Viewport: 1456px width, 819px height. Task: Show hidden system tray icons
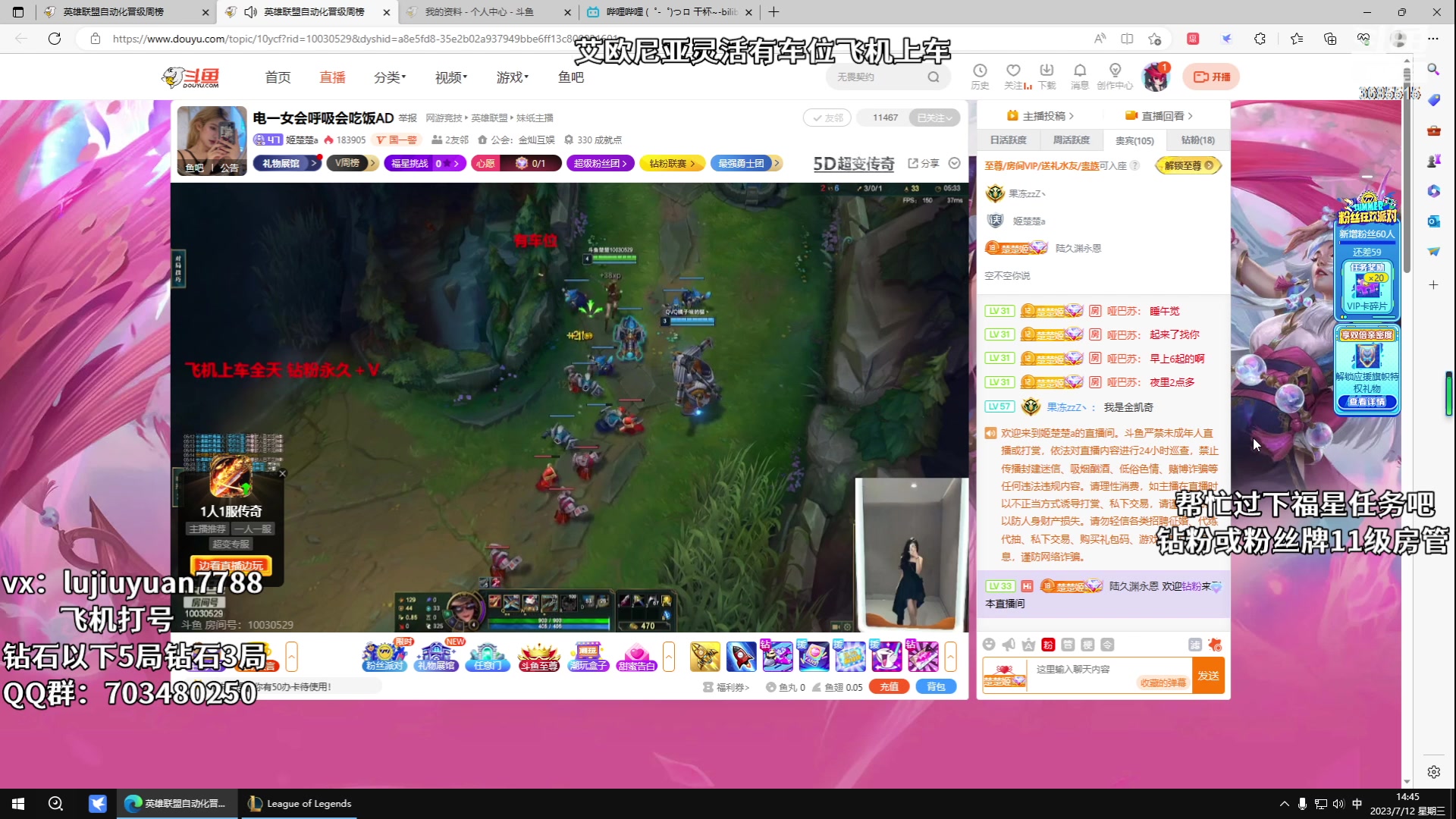pyautogui.click(x=1284, y=804)
